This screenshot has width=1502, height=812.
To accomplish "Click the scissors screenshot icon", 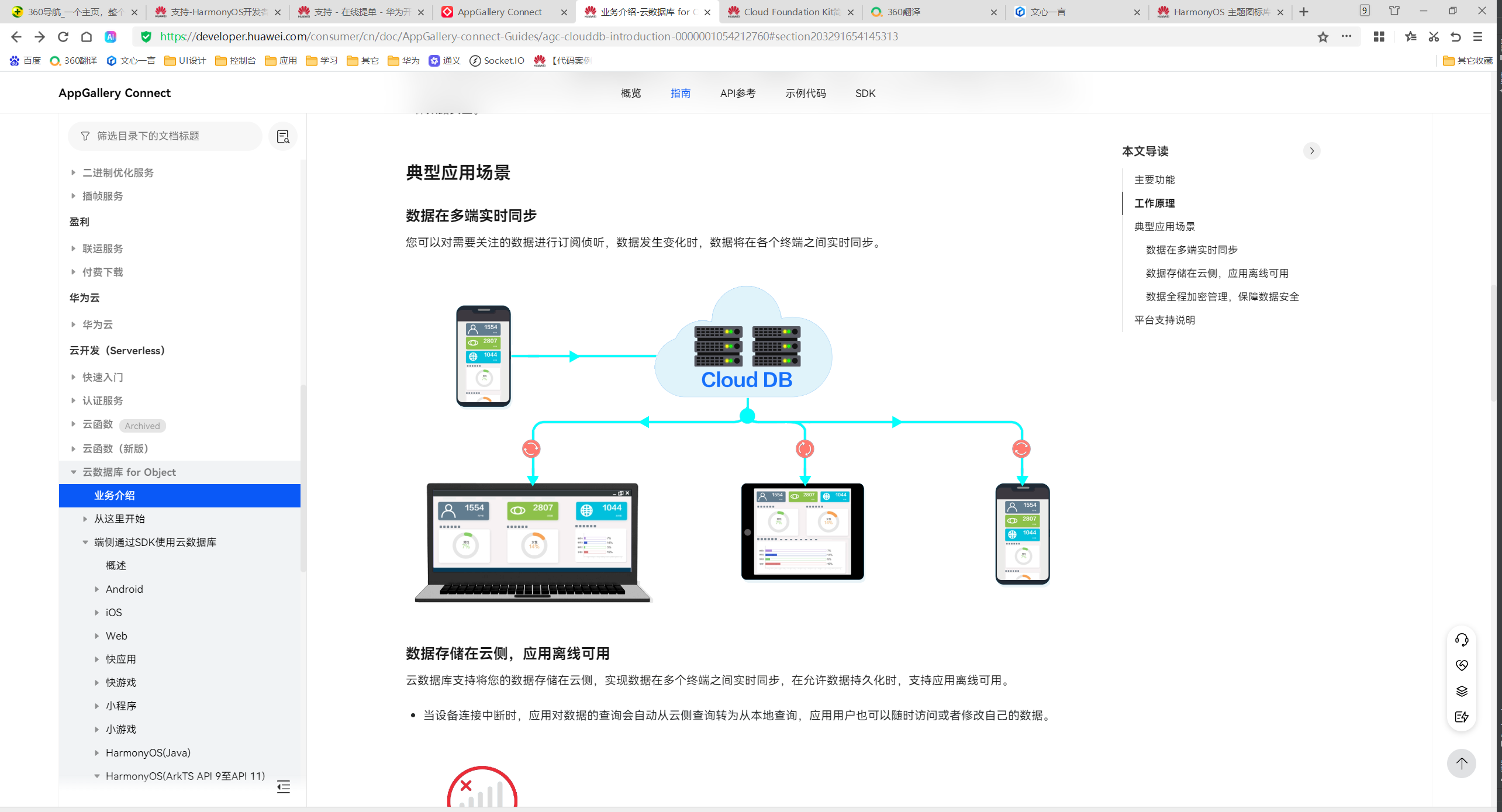I will (1434, 37).
